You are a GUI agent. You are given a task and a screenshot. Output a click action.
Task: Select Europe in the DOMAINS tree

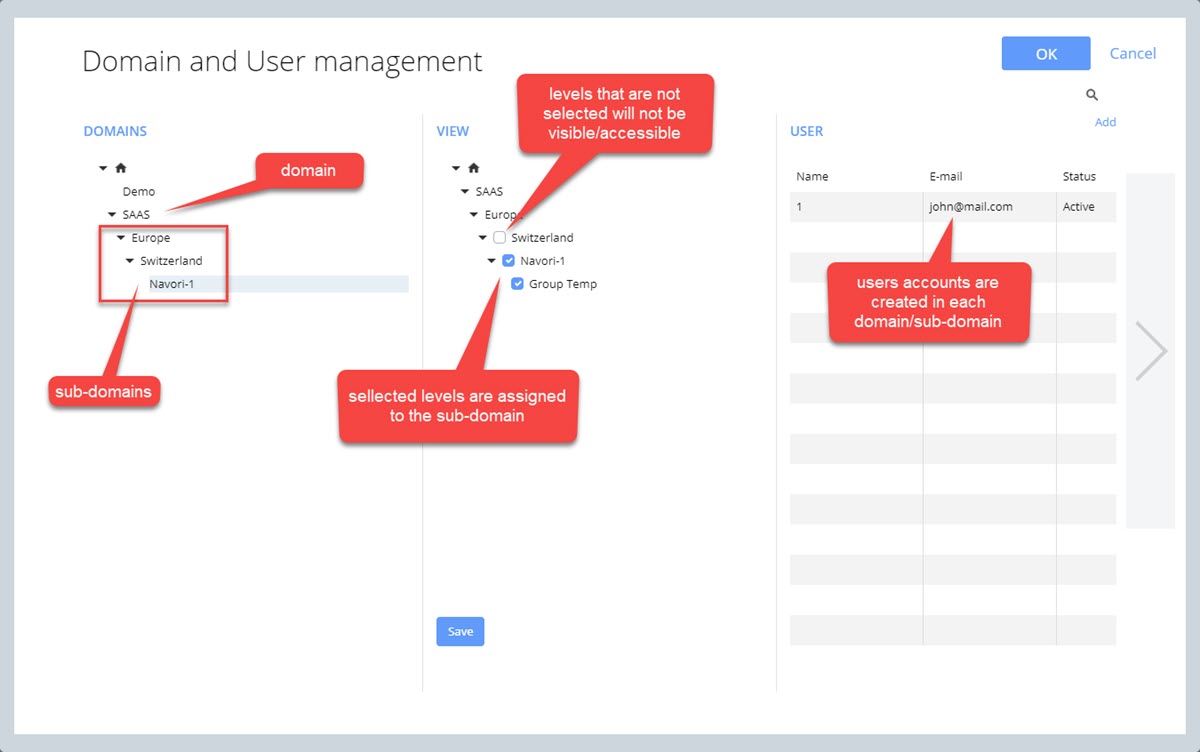point(151,238)
